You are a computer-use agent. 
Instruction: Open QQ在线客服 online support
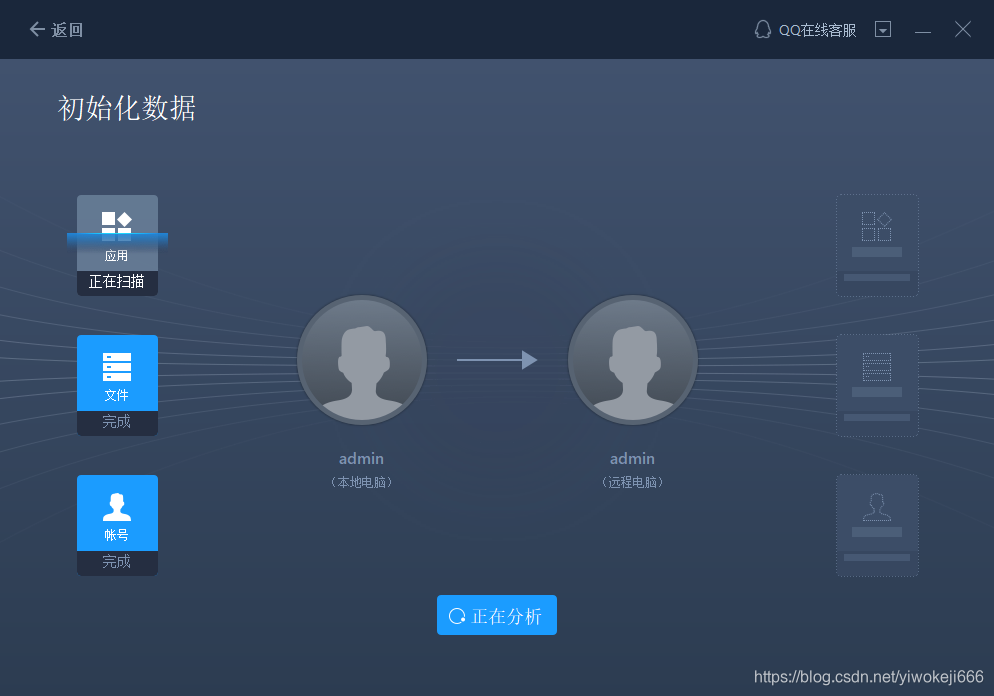(x=805, y=30)
